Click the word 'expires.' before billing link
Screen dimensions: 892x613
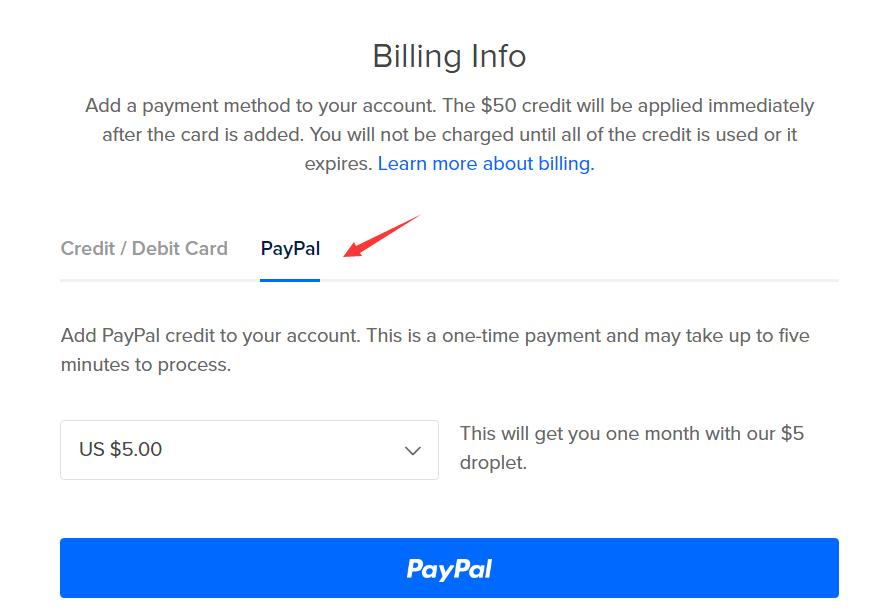(x=338, y=164)
